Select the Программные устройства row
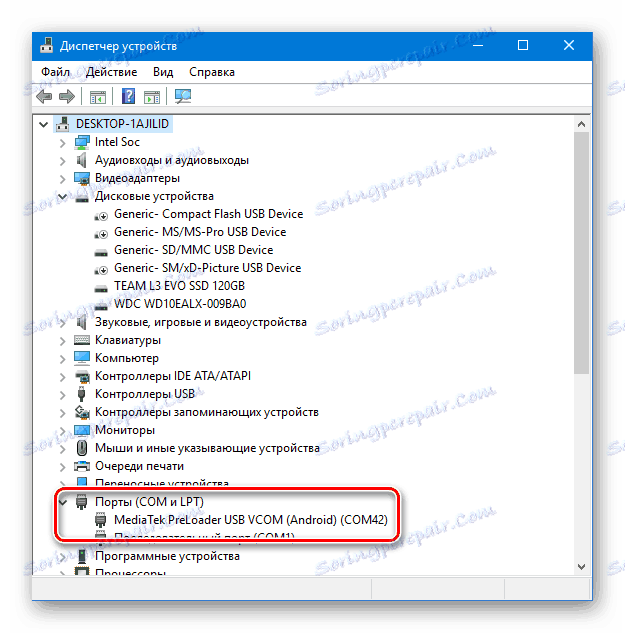The height and width of the screenshot is (633, 625). pos(167,556)
